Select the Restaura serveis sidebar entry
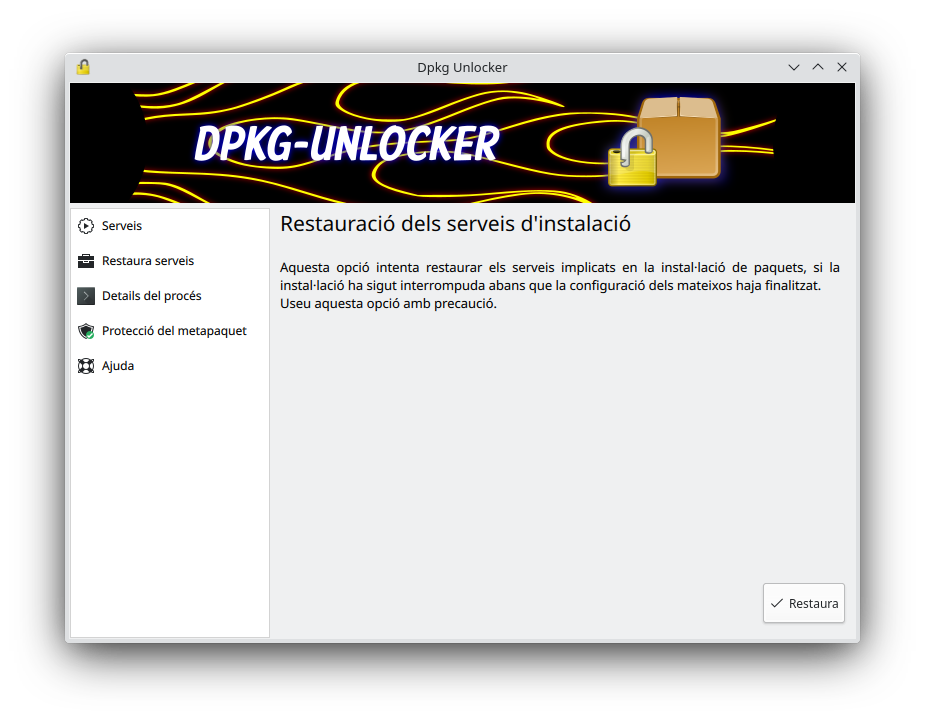The height and width of the screenshot is (720, 925). (x=148, y=261)
